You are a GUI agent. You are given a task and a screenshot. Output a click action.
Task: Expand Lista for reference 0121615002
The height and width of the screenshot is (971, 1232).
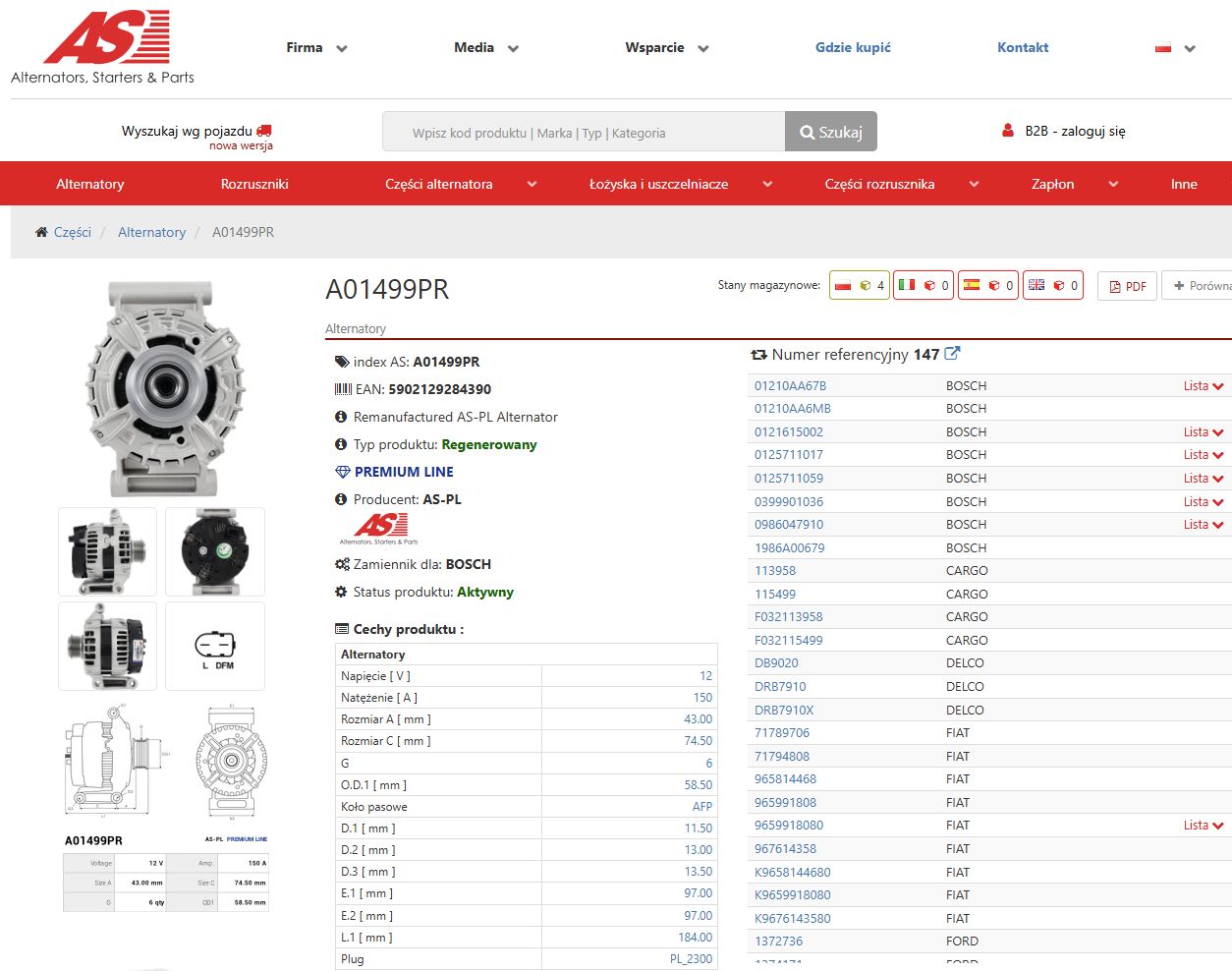coord(1204,431)
